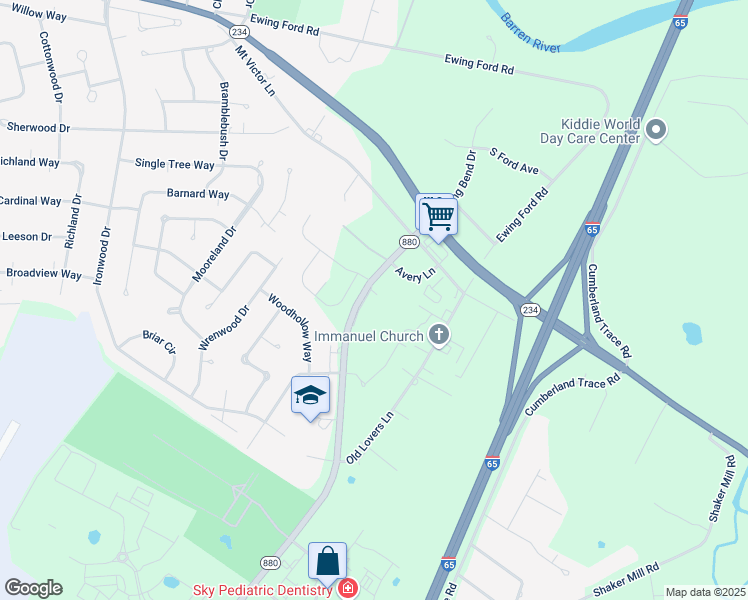Select Kiddie World Day Care pin
Screen dimensions: 748x600
click(x=656, y=131)
